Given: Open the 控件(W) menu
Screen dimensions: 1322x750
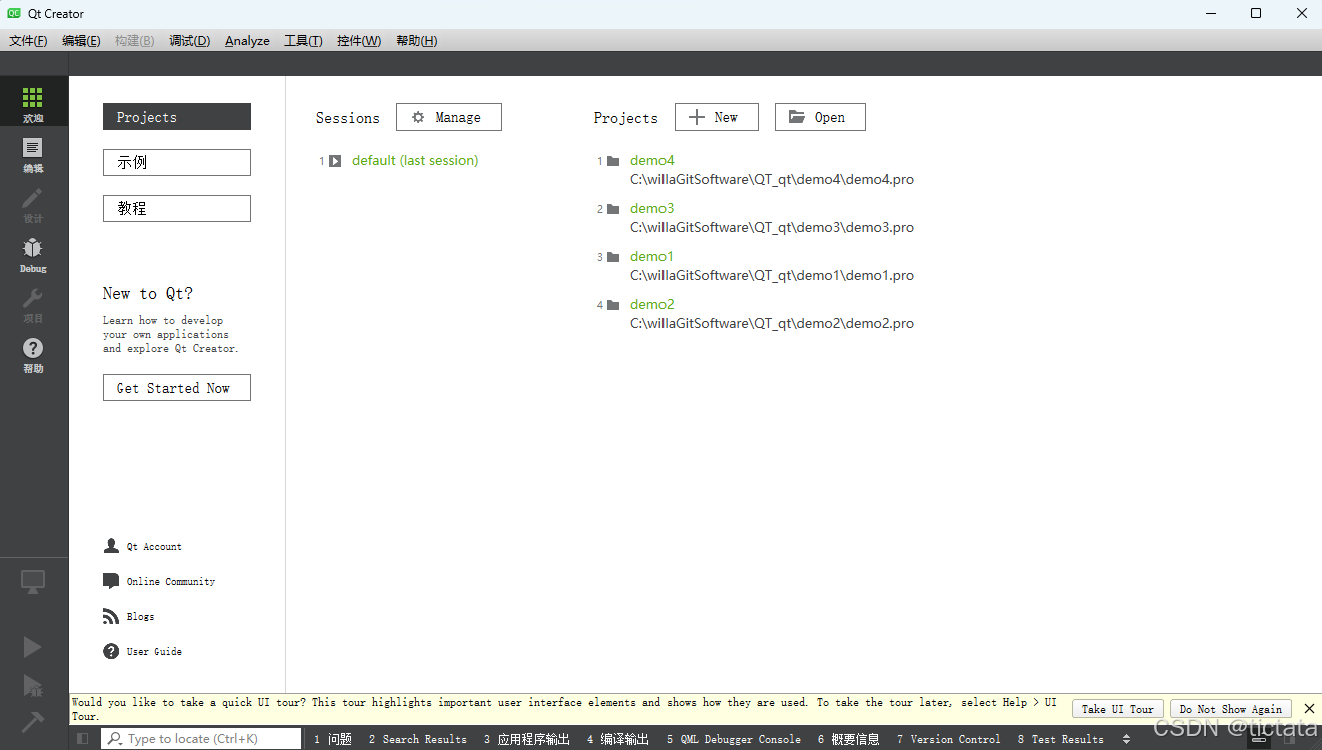Looking at the screenshot, I should click(x=359, y=41).
